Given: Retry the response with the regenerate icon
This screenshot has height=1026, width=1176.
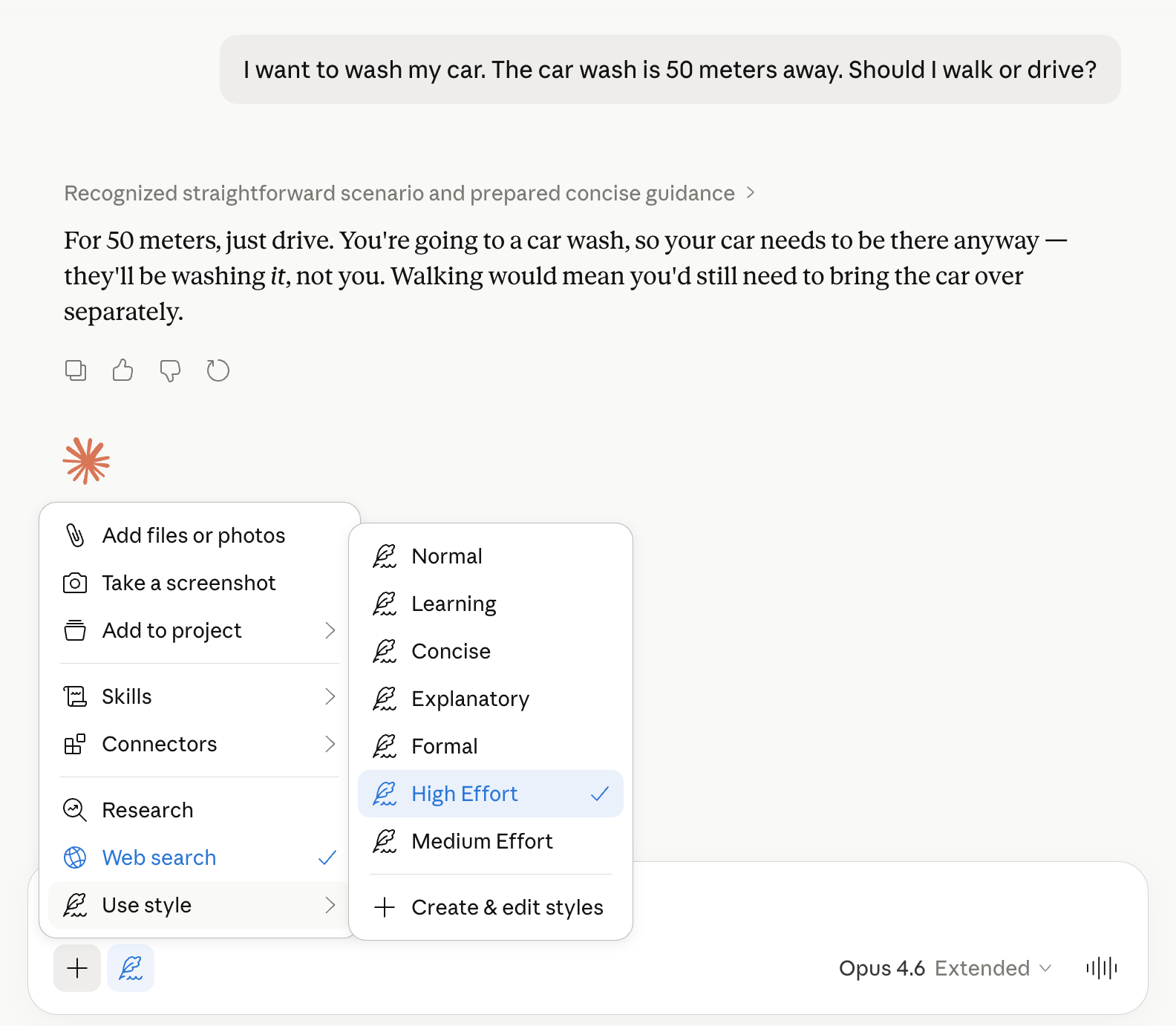Looking at the screenshot, I should pyautogui.click(x=218, y=370).
